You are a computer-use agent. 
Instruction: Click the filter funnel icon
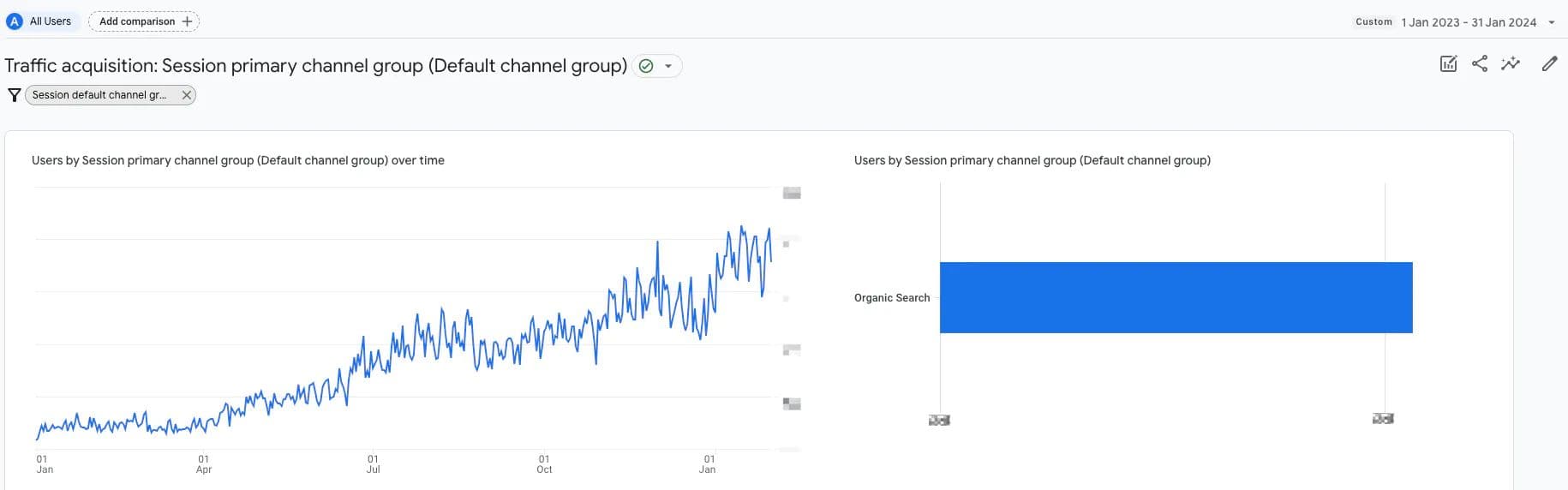(14, 95)
